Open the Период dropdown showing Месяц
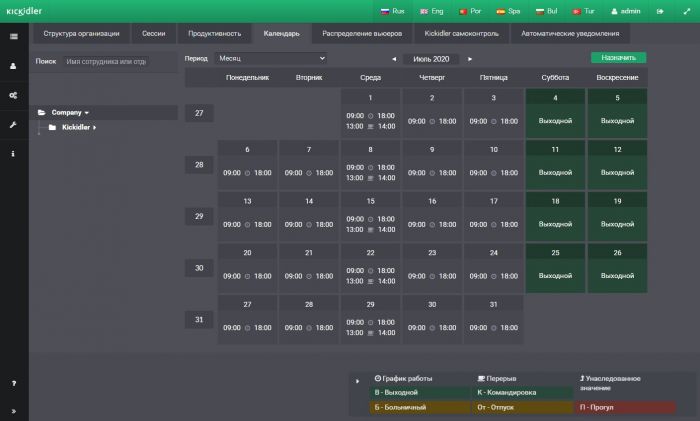This screenshot has width=700, height=421. click(271, 58)
